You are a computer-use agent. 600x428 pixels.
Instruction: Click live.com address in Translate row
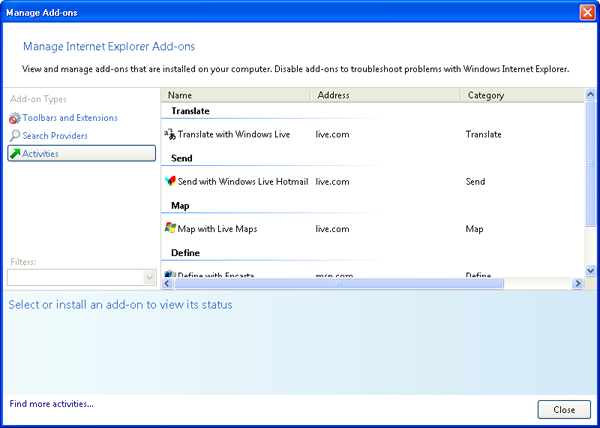(x=332, y=135)
